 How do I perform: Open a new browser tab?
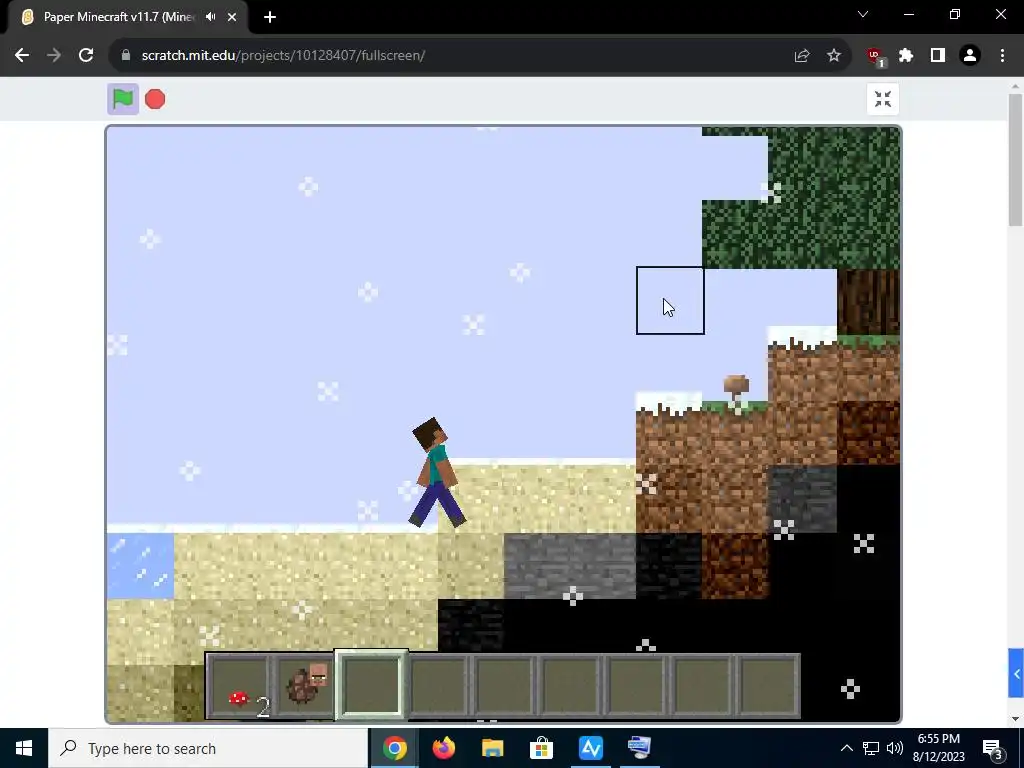(x=270, y=17)
